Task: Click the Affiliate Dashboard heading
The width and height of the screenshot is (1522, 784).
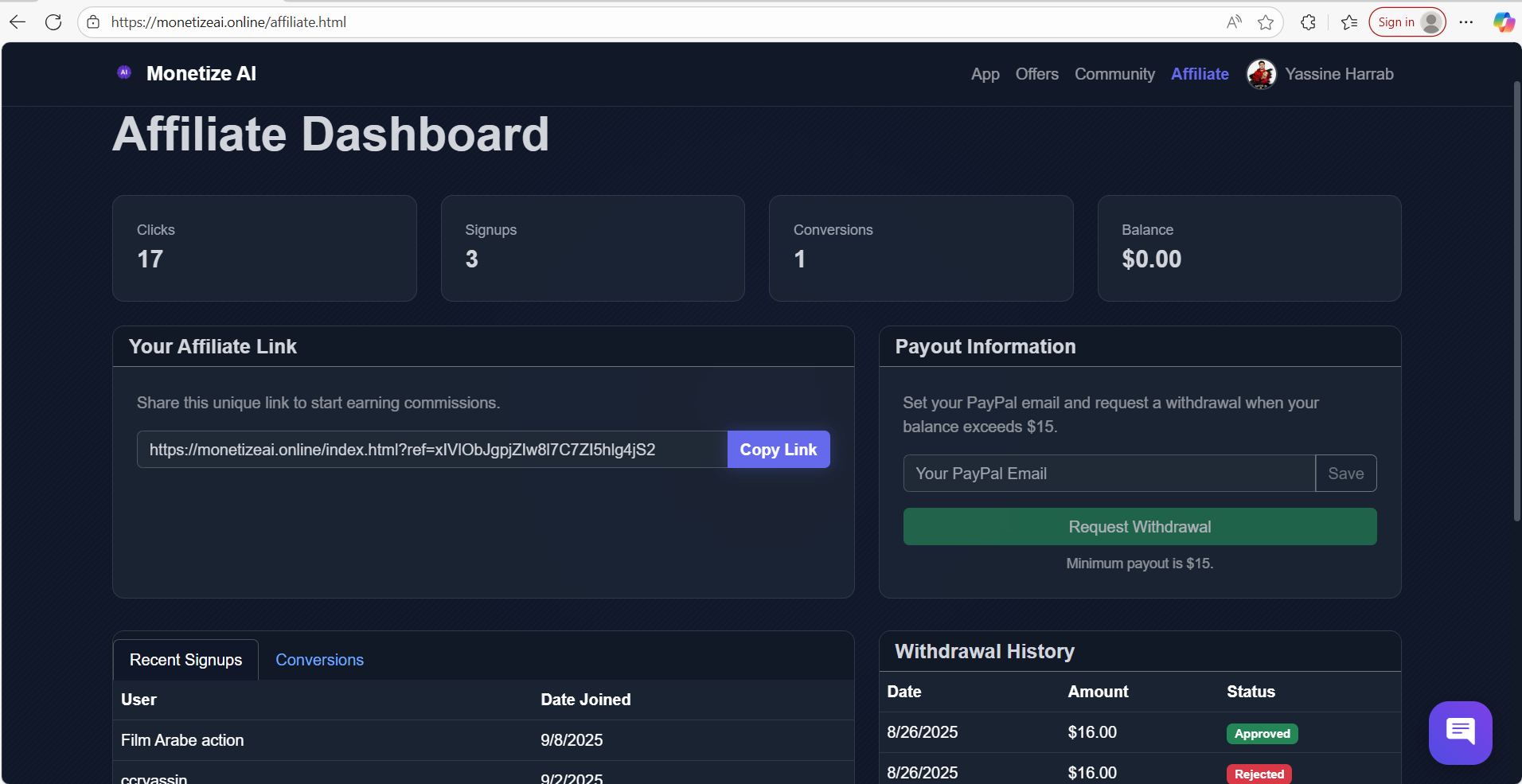Action: [331, 134]
